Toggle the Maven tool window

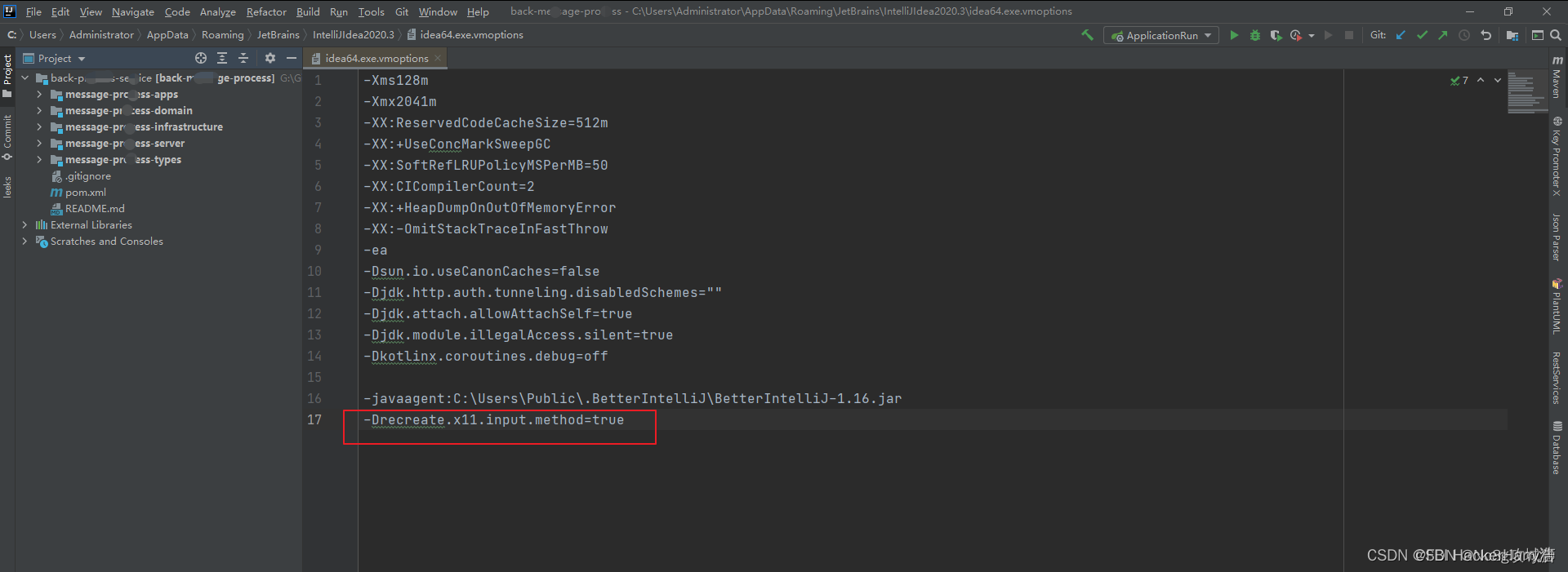1557,77
